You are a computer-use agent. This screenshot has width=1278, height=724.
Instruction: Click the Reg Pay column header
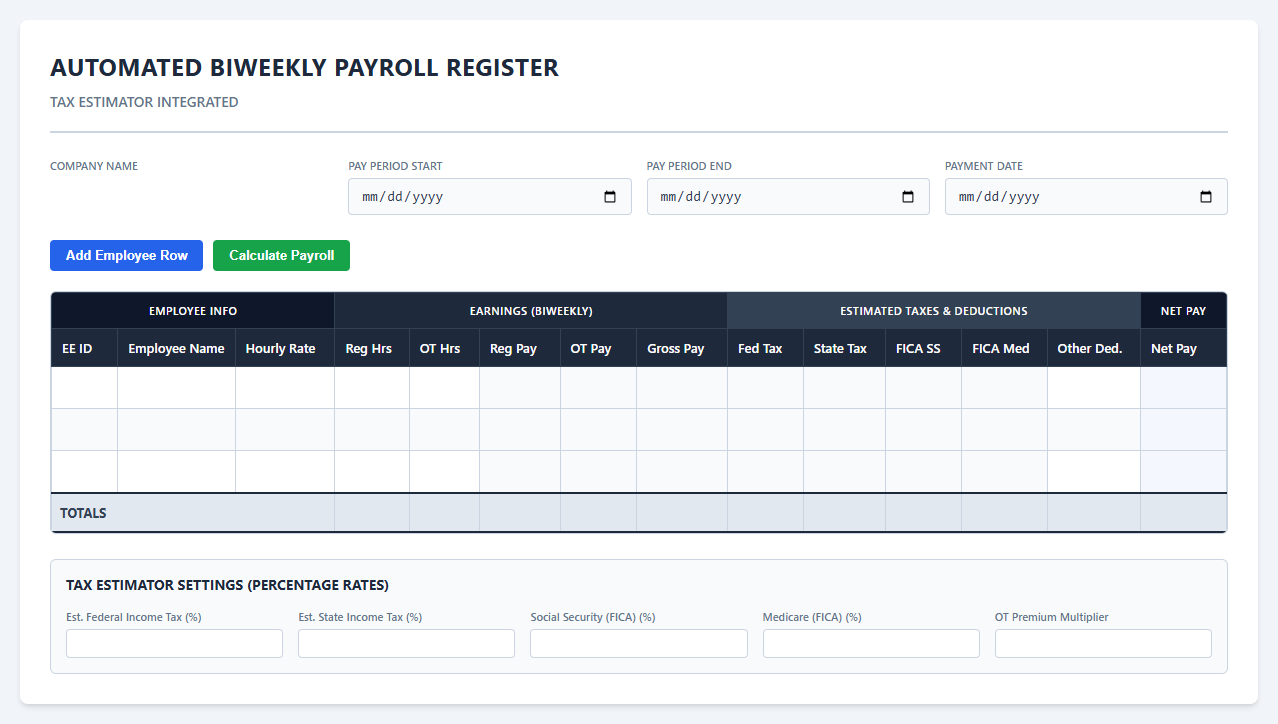(x=520, y=348)
